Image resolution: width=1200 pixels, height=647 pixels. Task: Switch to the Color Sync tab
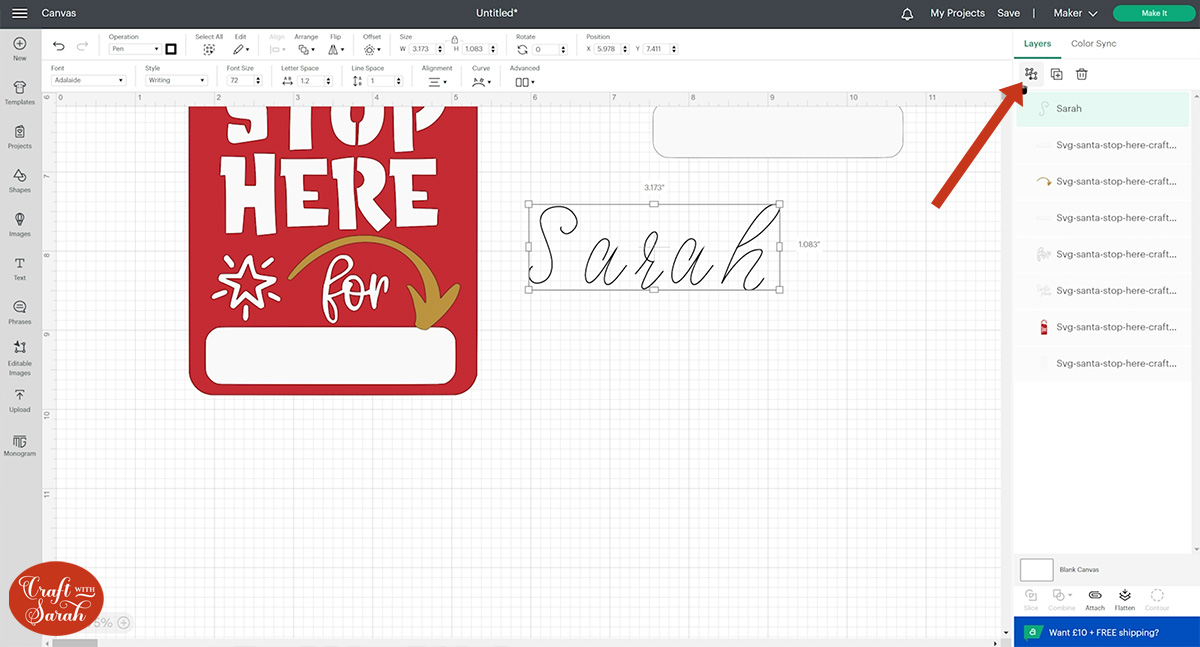(1093, 44)
